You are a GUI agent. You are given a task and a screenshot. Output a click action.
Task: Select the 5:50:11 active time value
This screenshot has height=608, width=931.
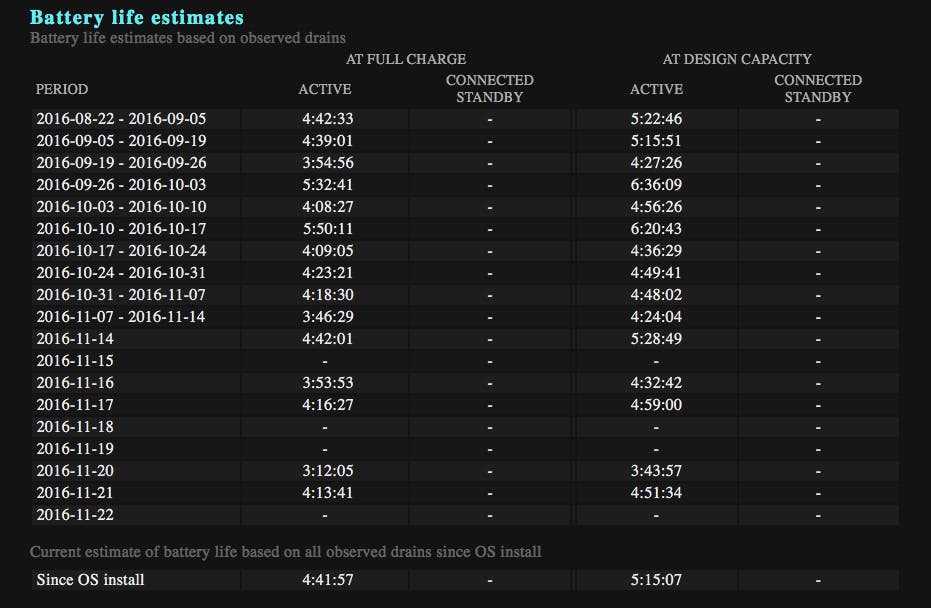pyautogui.click(x=327, y=229)
